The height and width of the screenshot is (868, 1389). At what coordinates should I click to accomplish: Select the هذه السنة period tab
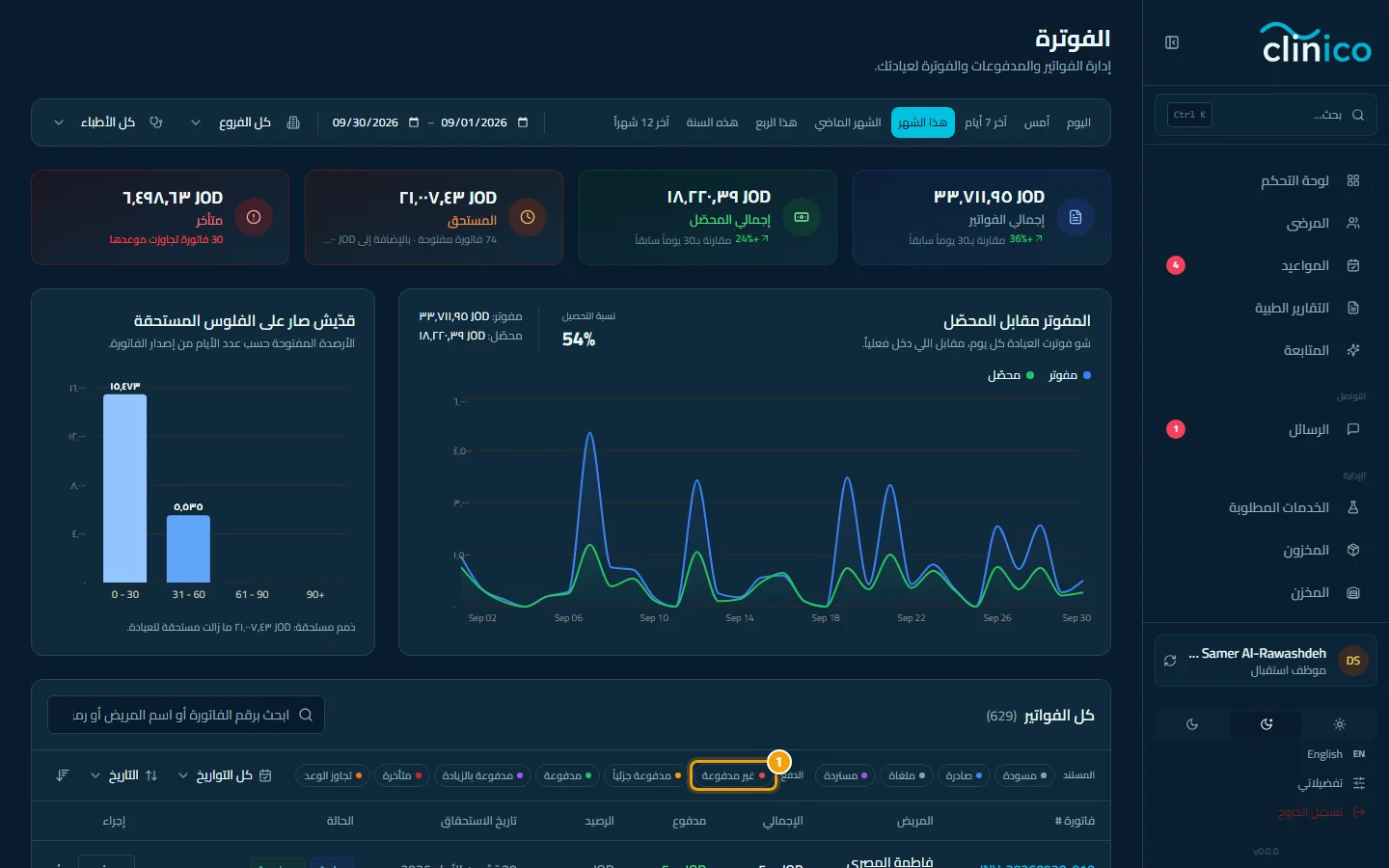[x=712, y=122]
